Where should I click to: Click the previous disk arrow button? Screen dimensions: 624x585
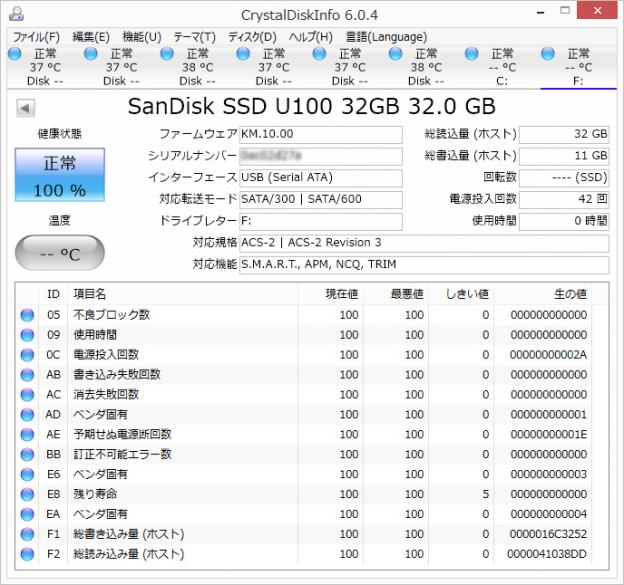[25, 107]
